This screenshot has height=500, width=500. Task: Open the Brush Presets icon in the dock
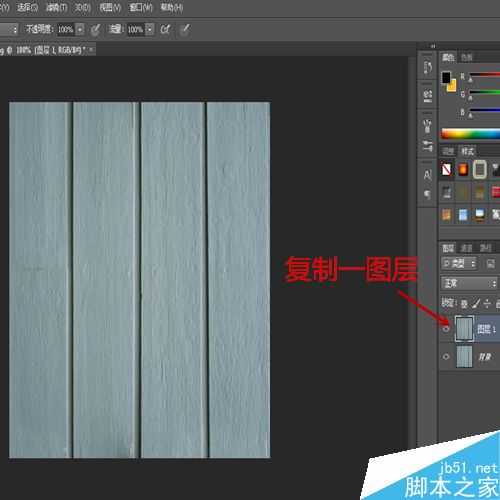[428, 145]
